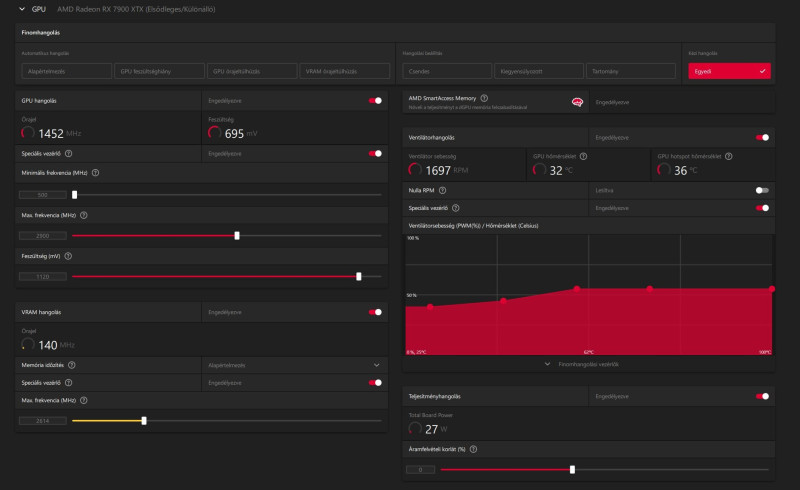The width and height of the screenshot is (800, 490).
Task: Open help for VRAM Speciális vezérlő
Action: tap(68, 383)
